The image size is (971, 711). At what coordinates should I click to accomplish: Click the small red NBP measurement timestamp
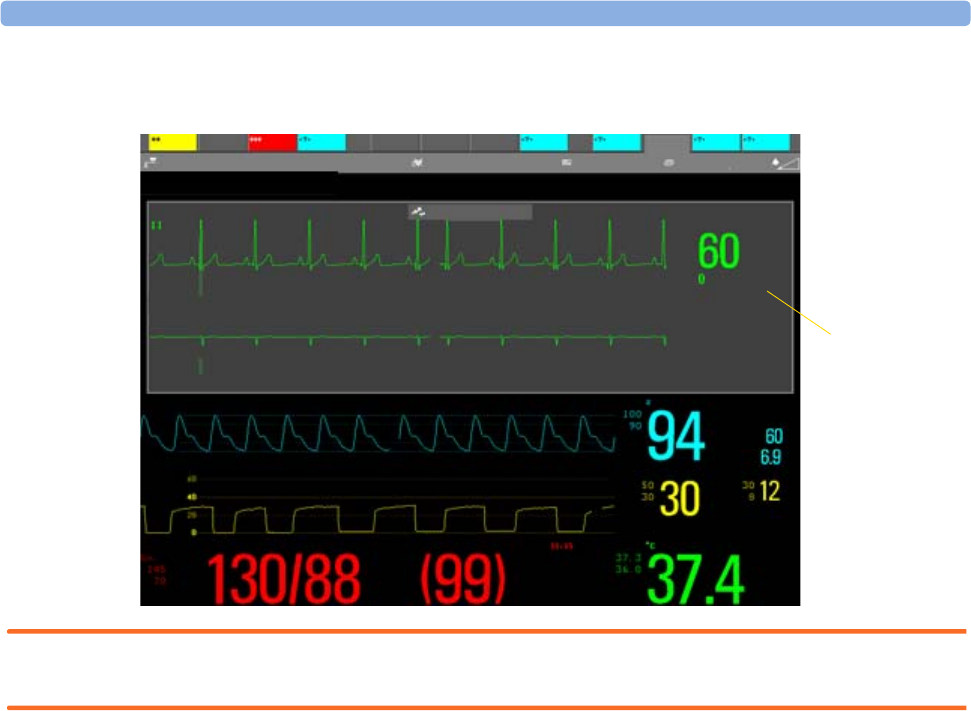562,546
